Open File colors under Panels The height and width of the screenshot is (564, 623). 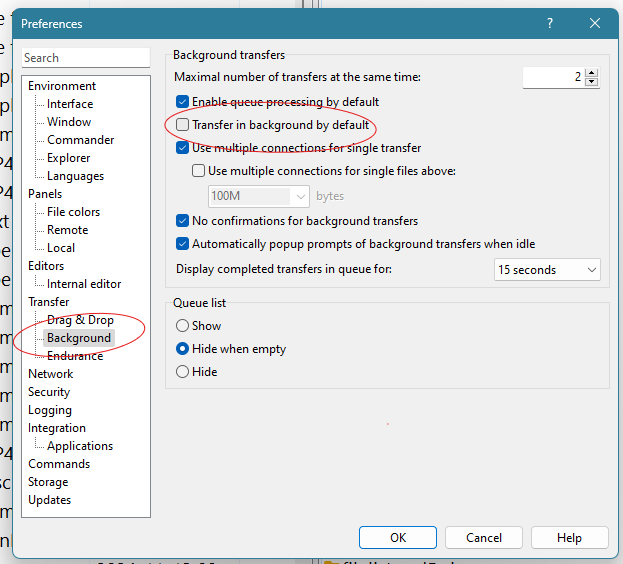[73, 212]
